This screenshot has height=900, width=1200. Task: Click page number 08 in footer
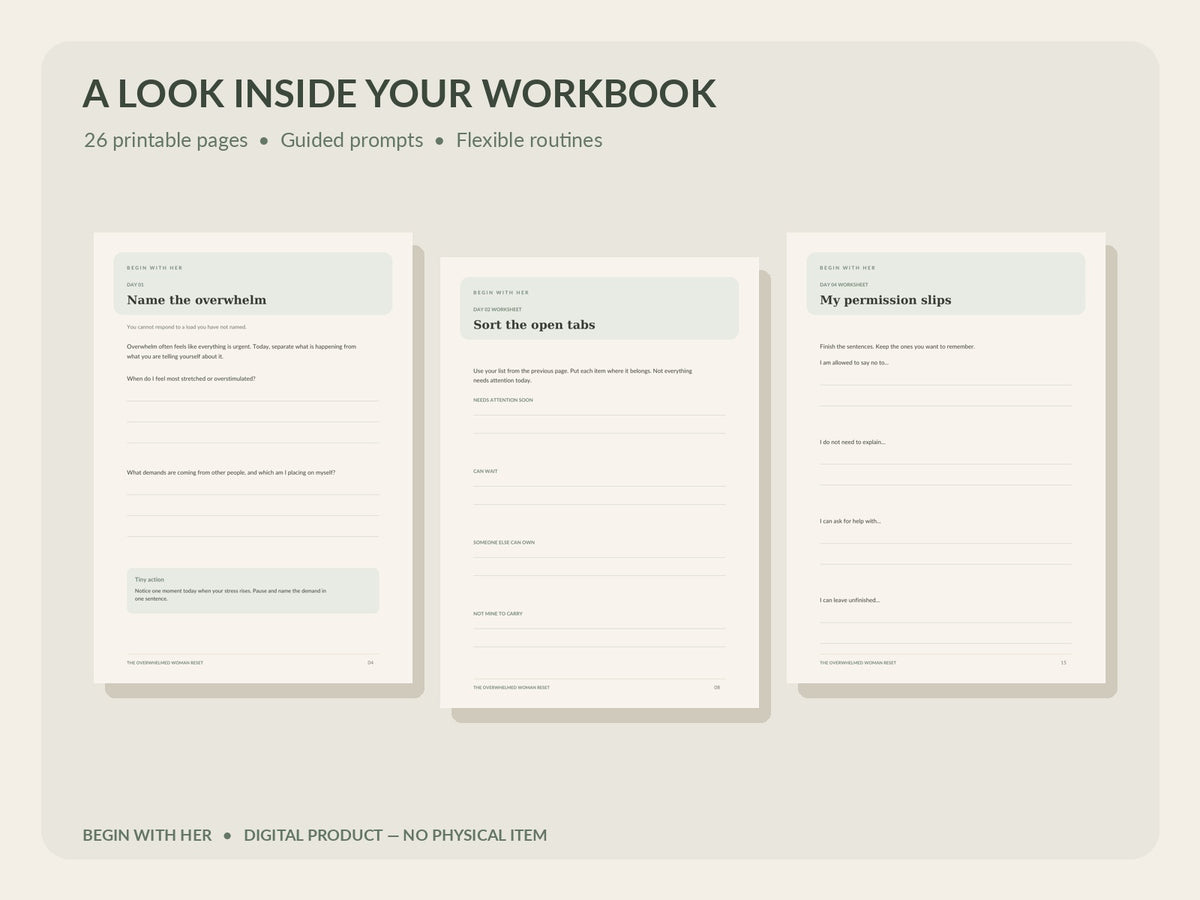click(717, 687)
